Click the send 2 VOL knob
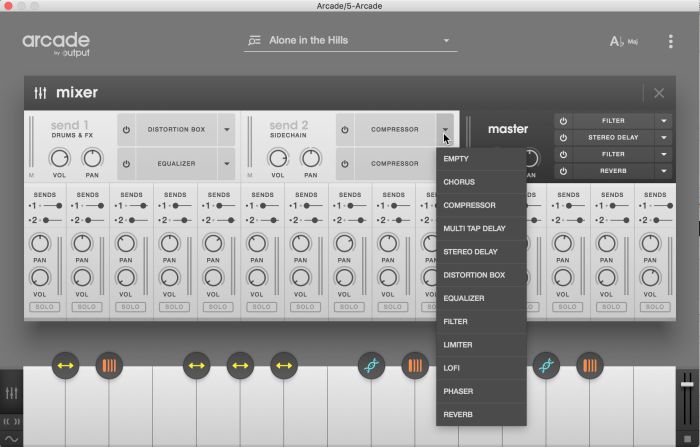700x447 pixels. click(278, 159)
